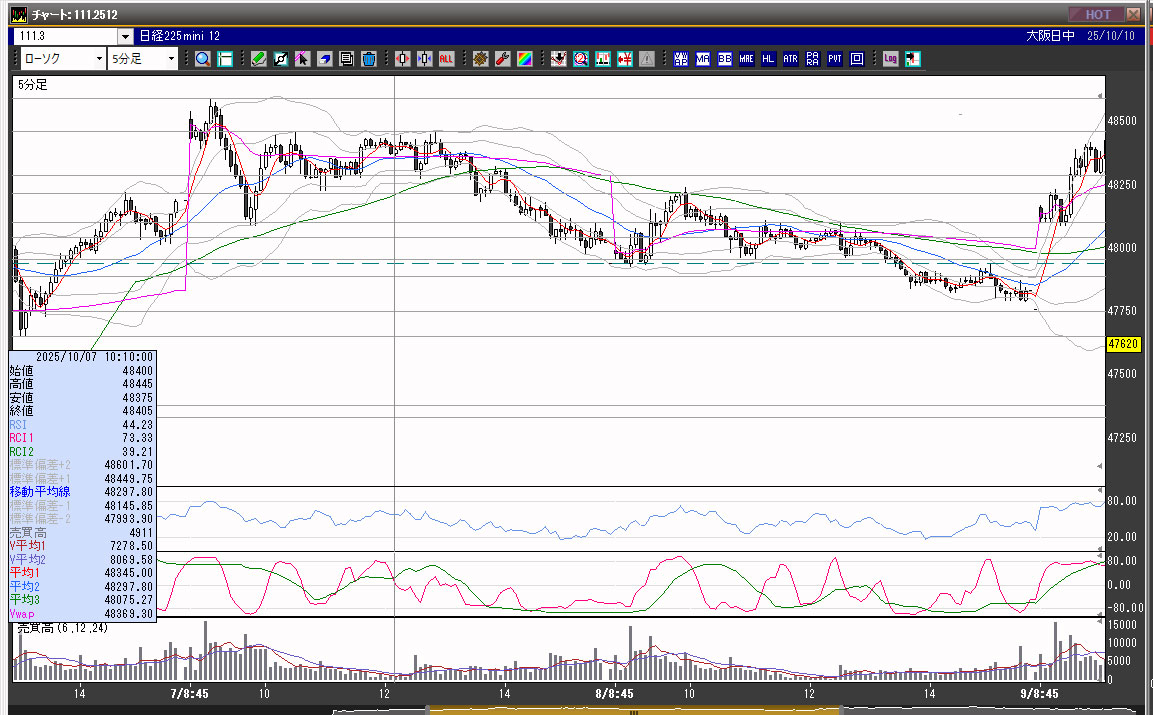1153x715 pixels.
Task: Click the gear configuration icon
Action: (x=480, y=59)
